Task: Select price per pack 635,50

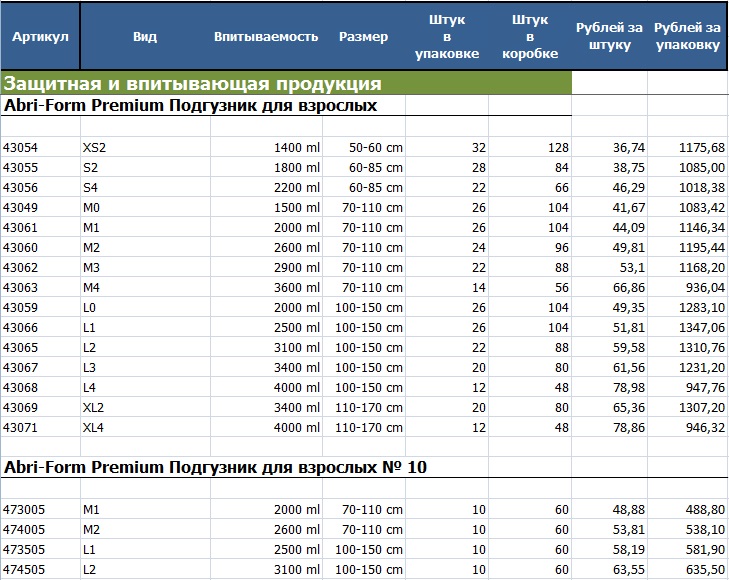Action: coord(688,569)
